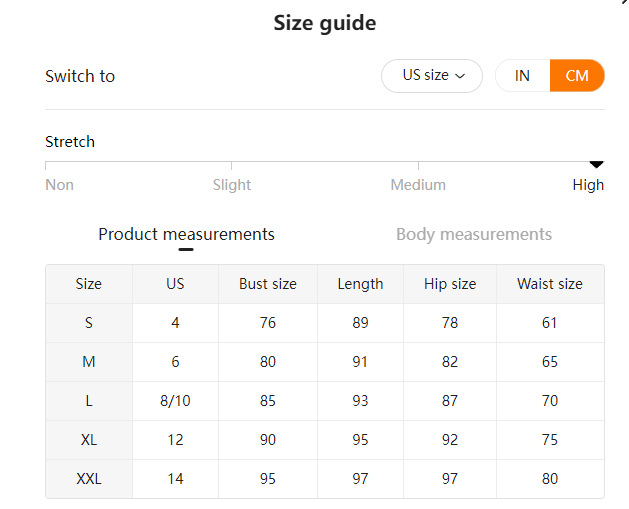Click the S size row label
The width and height of the screenshot is (629, 509).
click(x=89, y=323)
